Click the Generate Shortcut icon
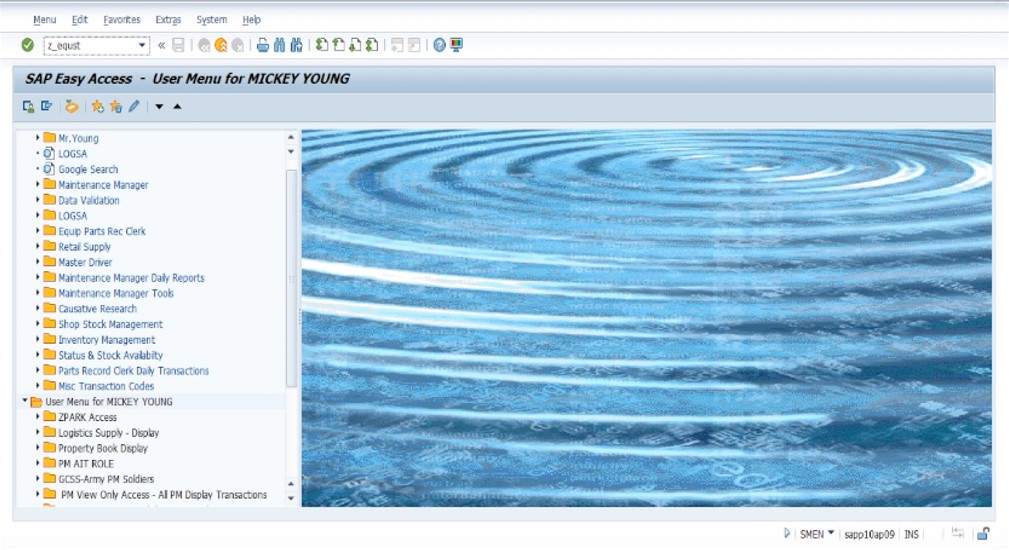Image resolution: width=1009 pixels, height=550 pixels. coord(414,45)
